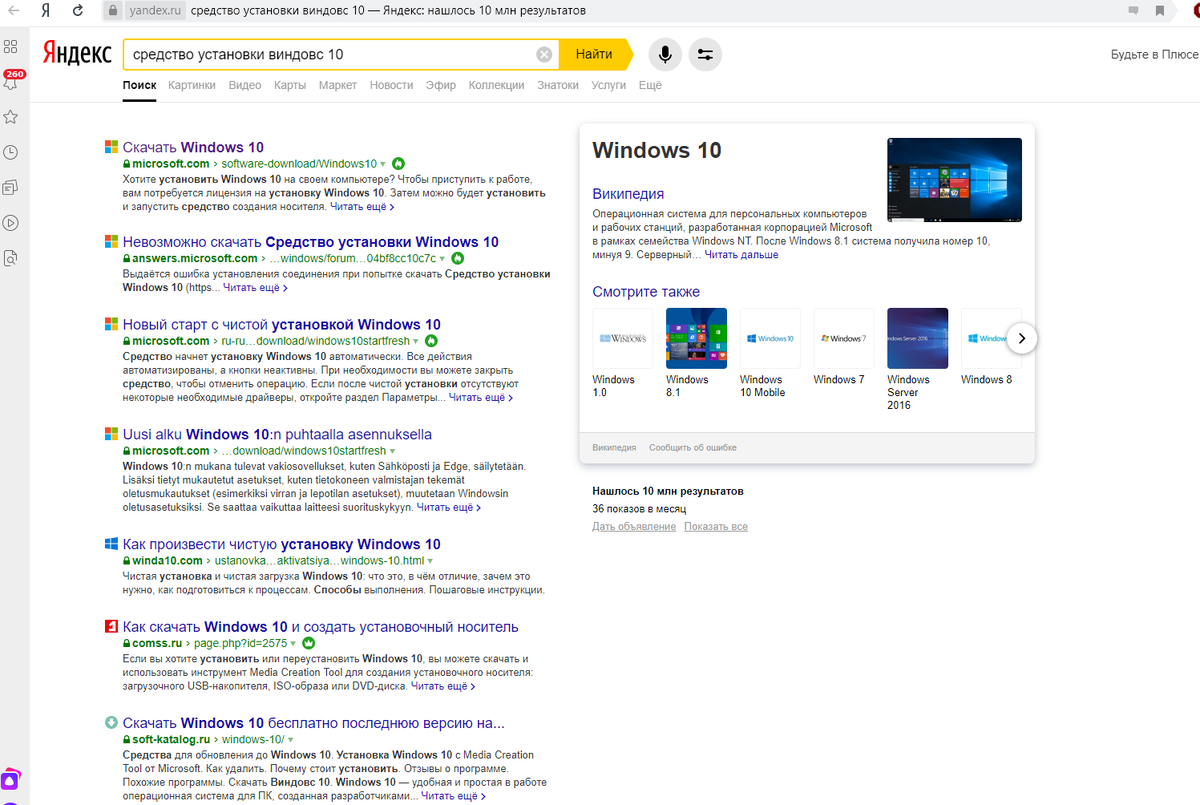
Task: Open the Windows 8.1 thumbnail
Action: click(696, 339)
